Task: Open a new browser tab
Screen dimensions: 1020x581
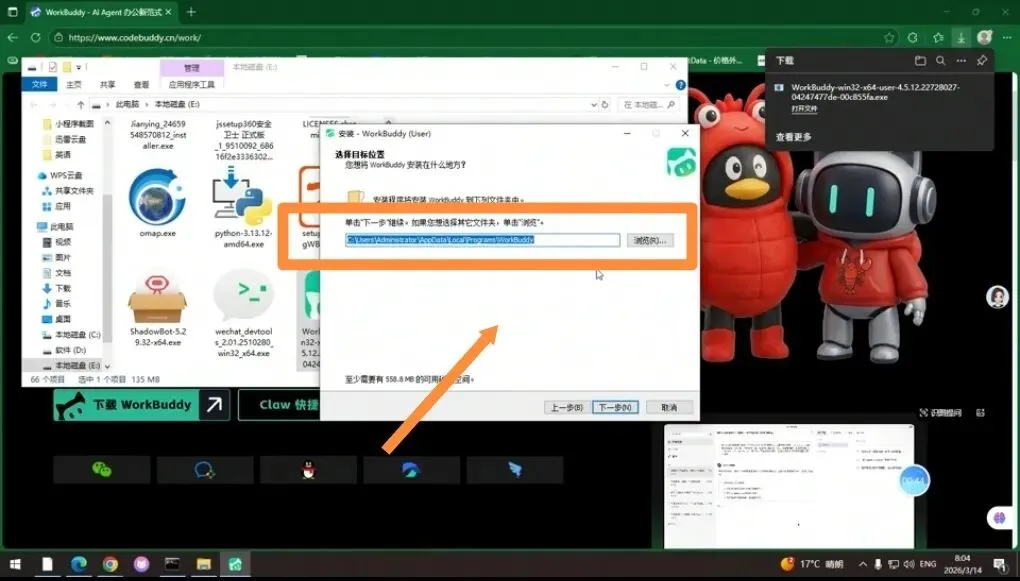Action: (x=191, y=12)
